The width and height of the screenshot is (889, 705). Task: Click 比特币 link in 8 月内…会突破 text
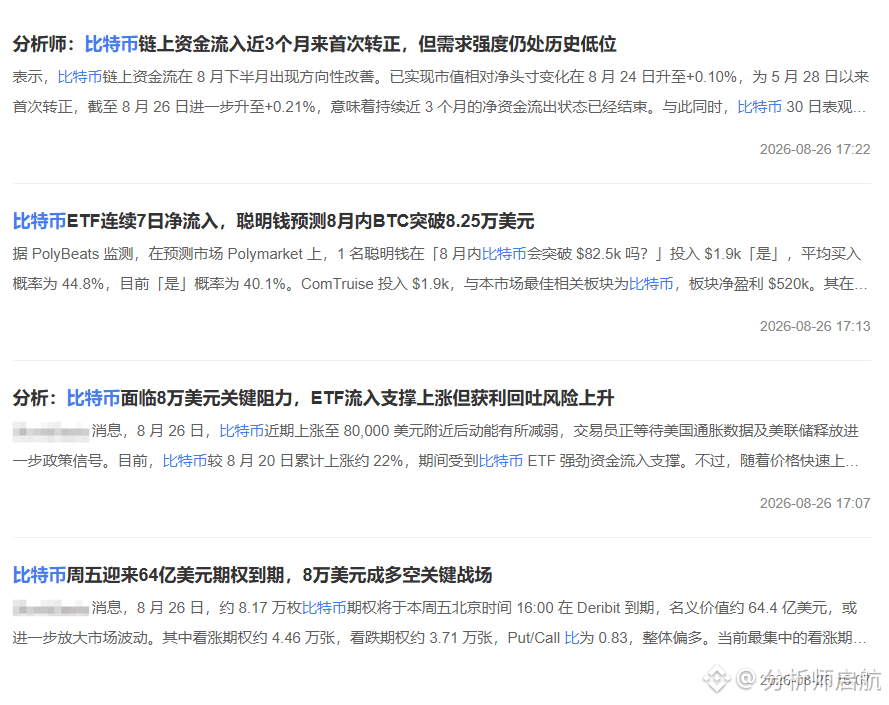(504, 254)
